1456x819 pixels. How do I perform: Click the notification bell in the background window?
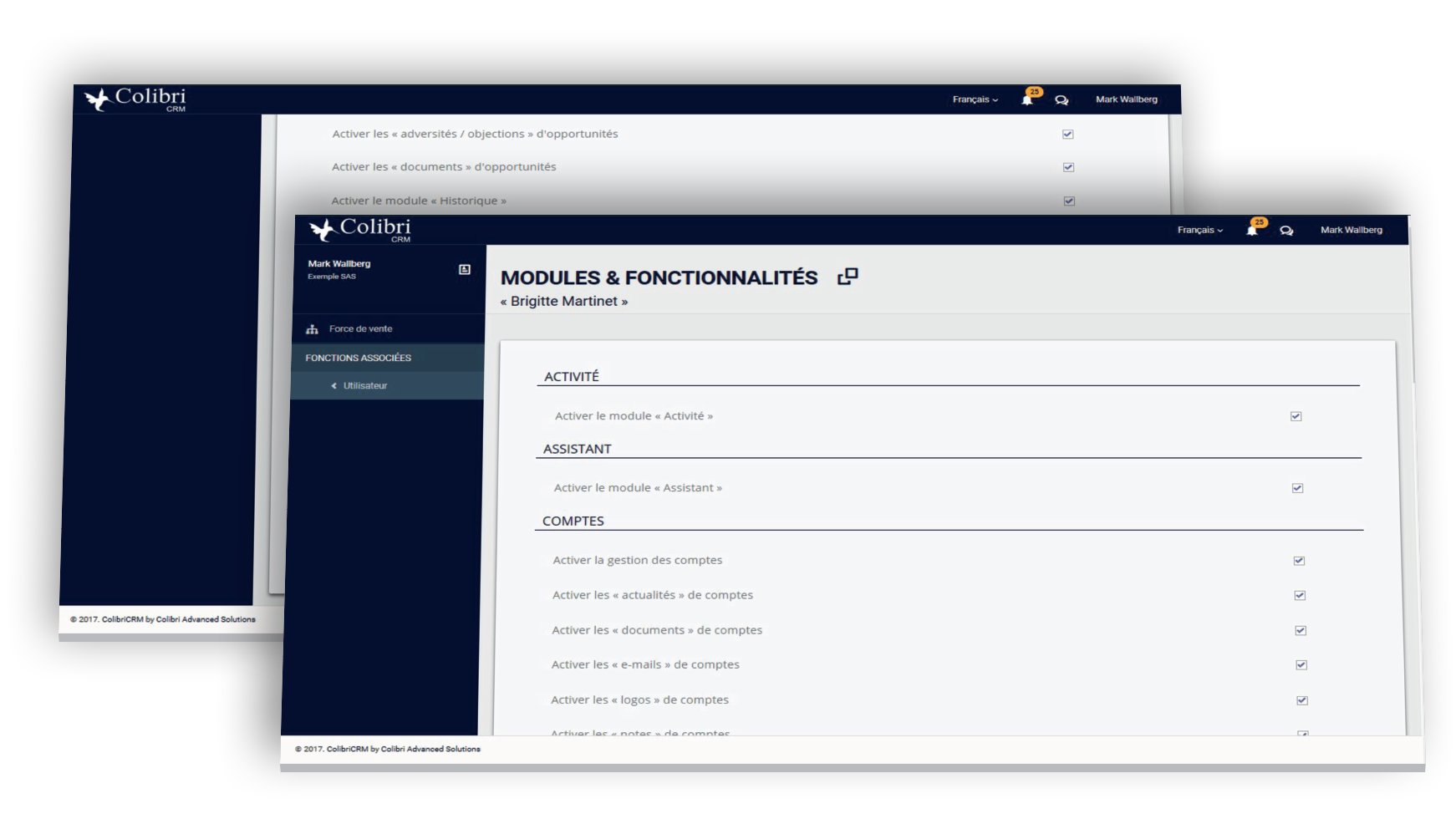(x=1027, y=99)
